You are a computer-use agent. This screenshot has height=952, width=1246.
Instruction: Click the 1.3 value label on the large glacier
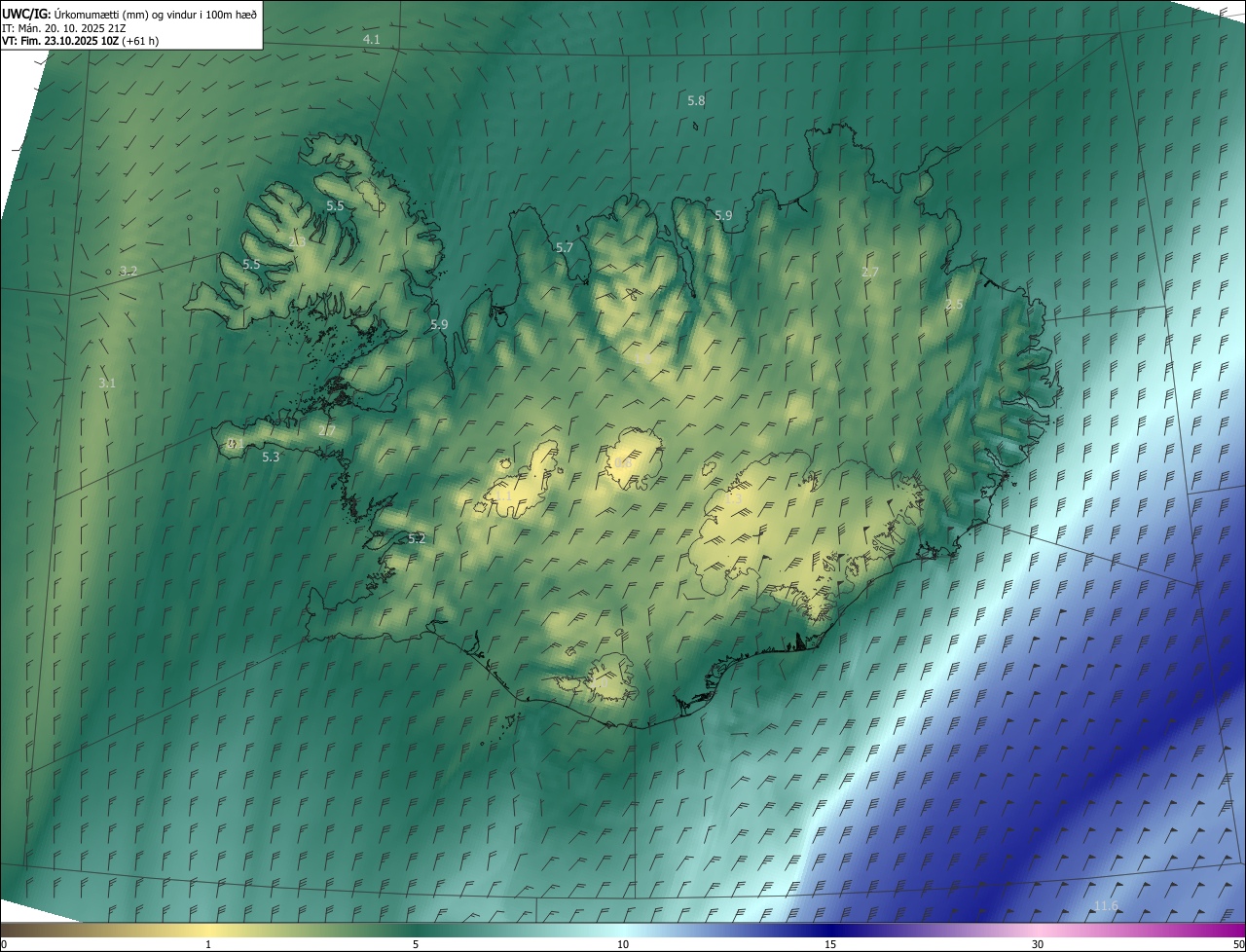(734, 499)
